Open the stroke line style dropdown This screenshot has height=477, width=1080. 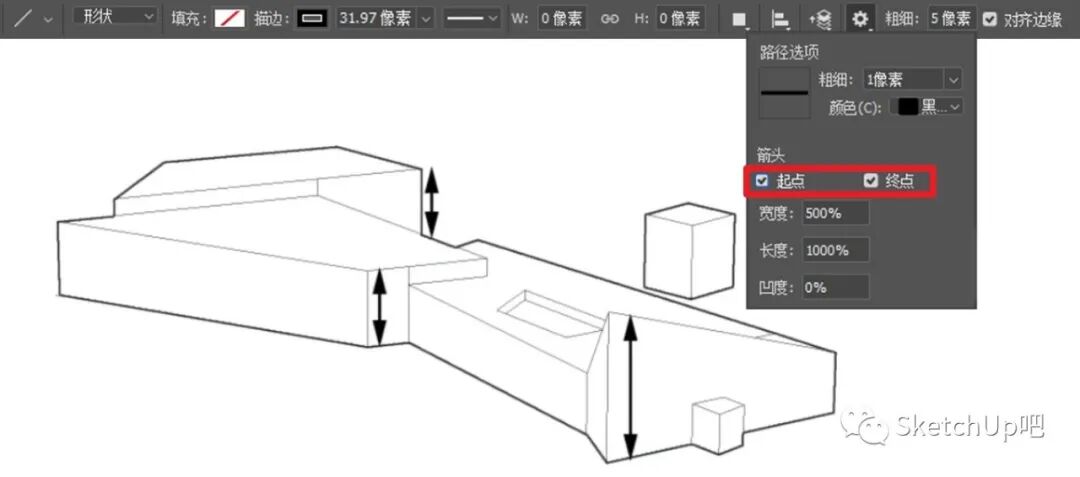click(471, 19)
